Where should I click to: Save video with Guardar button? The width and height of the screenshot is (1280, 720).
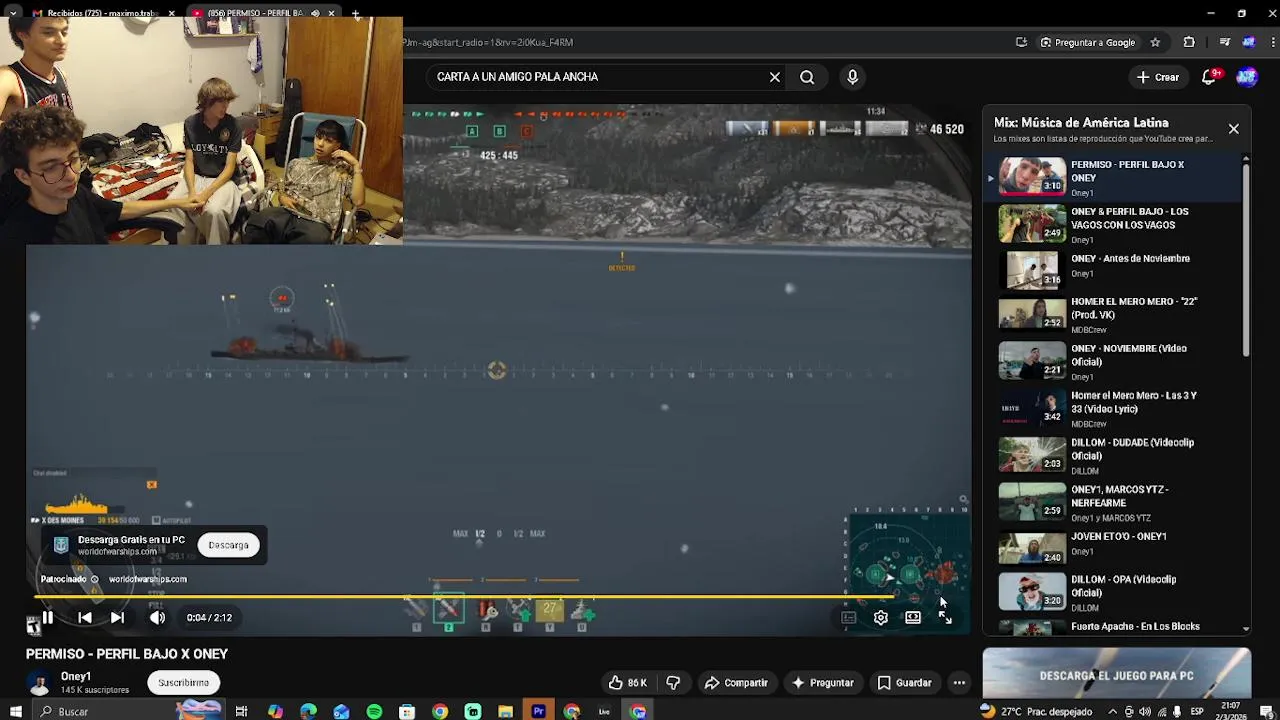(904, 683)
